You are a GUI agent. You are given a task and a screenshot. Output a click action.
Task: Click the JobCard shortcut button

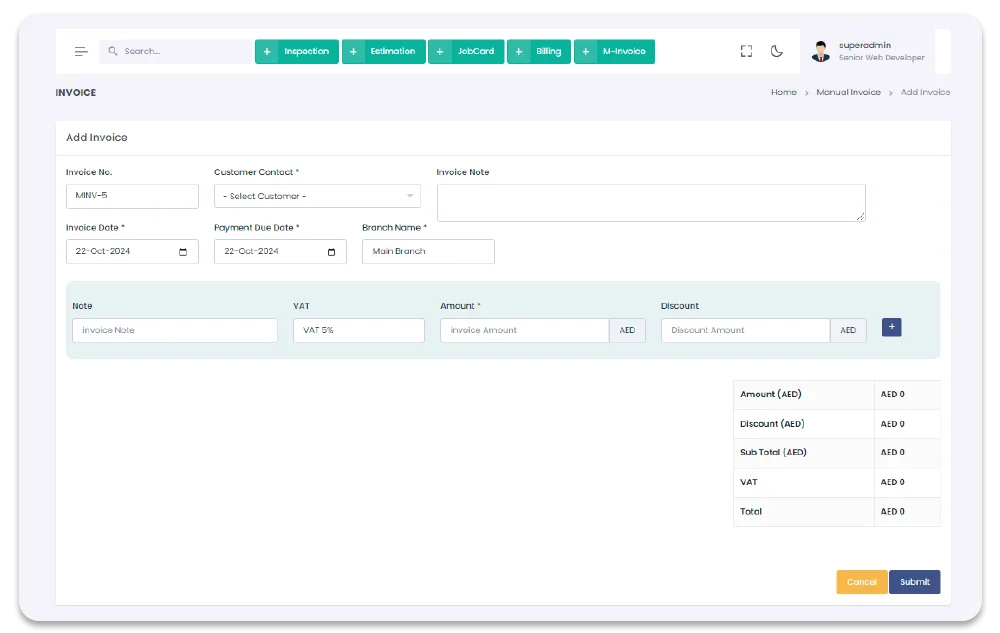(466, 51)
